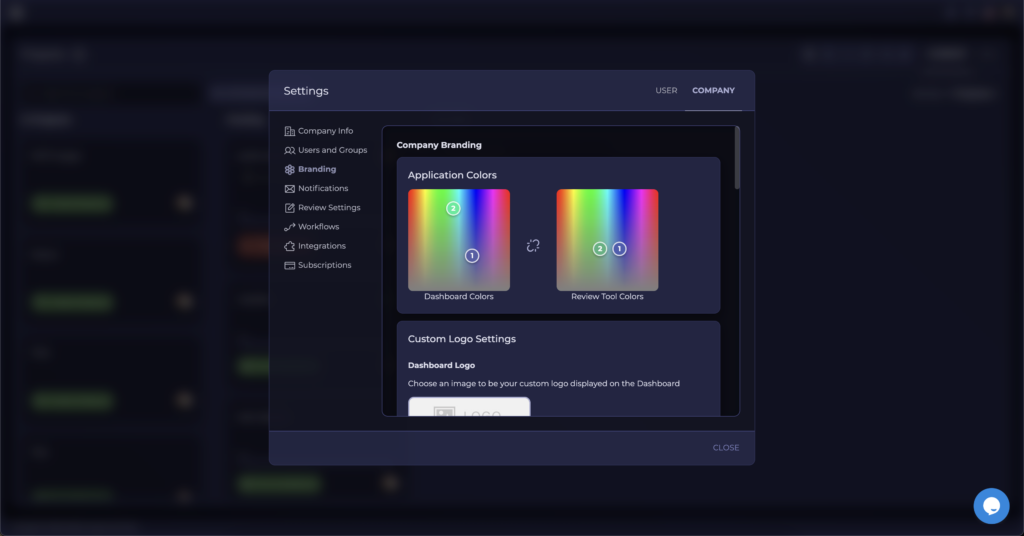Close the Settings dialog with CLOSE

(x=726, y=448)
